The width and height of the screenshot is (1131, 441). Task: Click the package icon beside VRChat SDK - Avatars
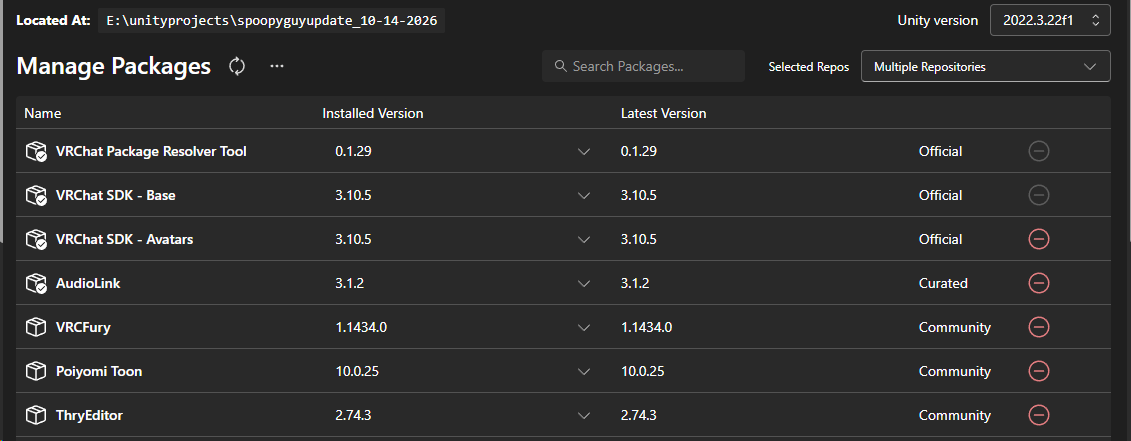pos(36,239)
